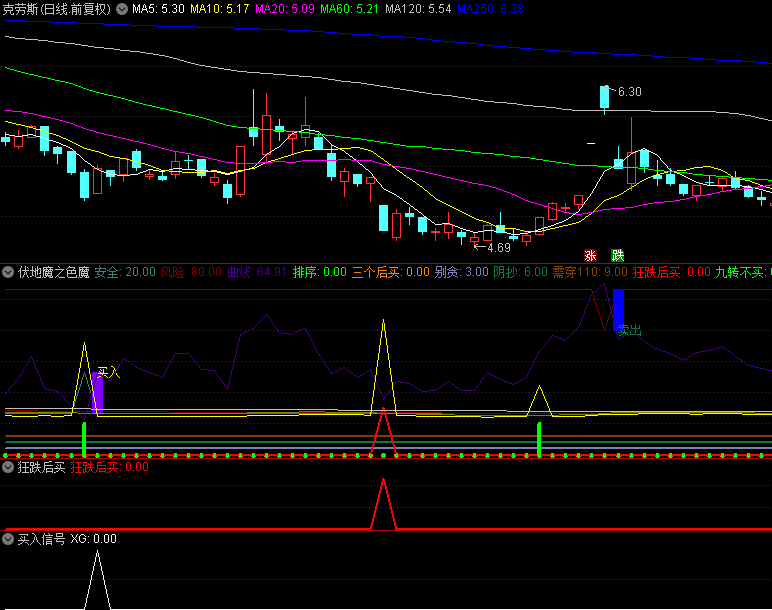Click the 三个后买: 0.00 value
This screenshot has height=610, width=772.
click(390, 272)
